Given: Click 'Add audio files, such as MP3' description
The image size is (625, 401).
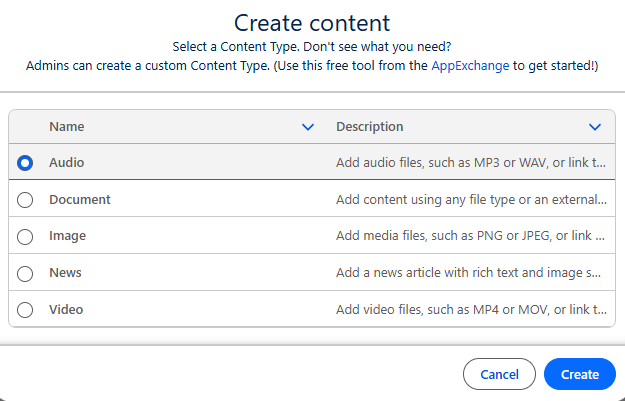Looking at the screenshot, I should 471,163.
